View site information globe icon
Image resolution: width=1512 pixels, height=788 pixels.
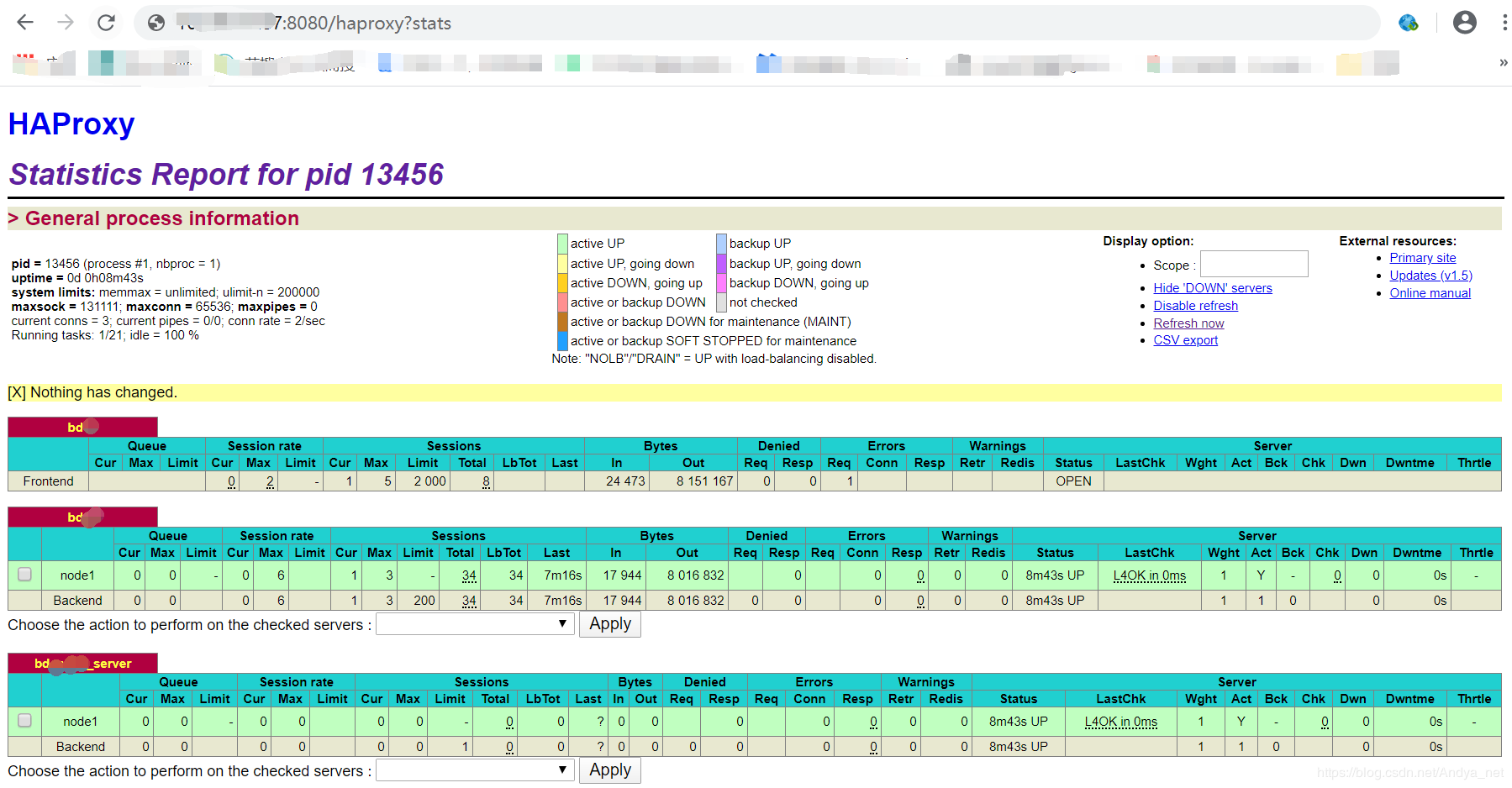(x=156, y=23)
